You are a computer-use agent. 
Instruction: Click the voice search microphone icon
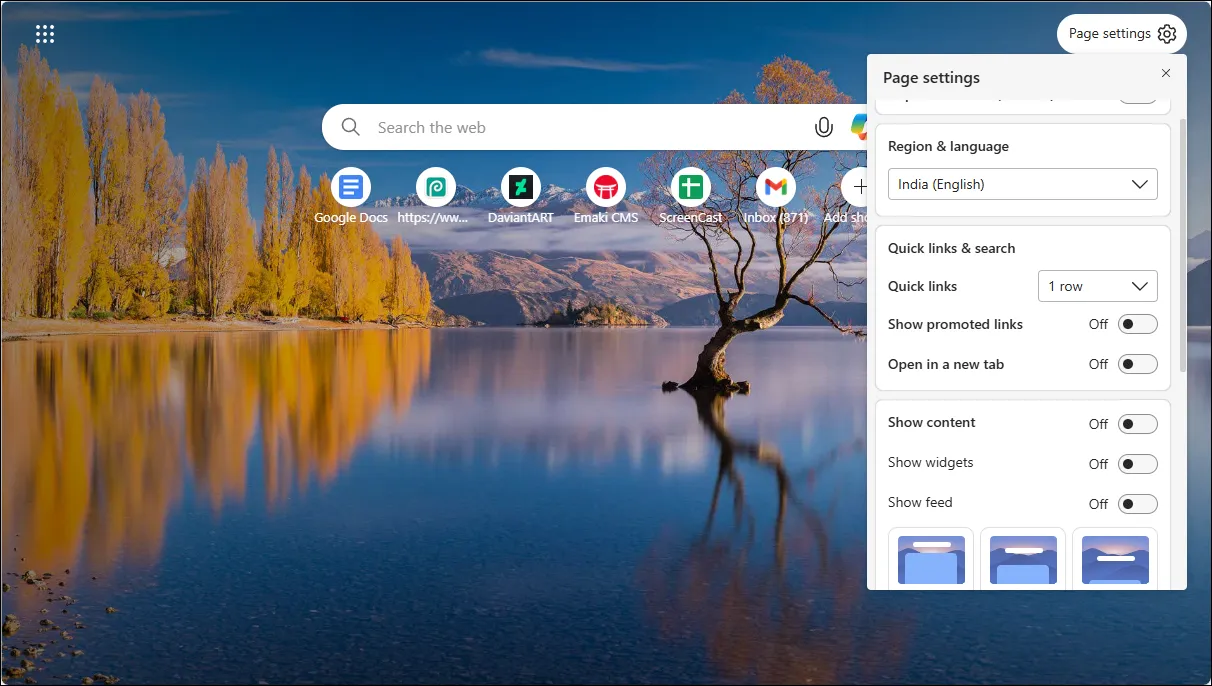pyautogui.click(x=823, y=127)
